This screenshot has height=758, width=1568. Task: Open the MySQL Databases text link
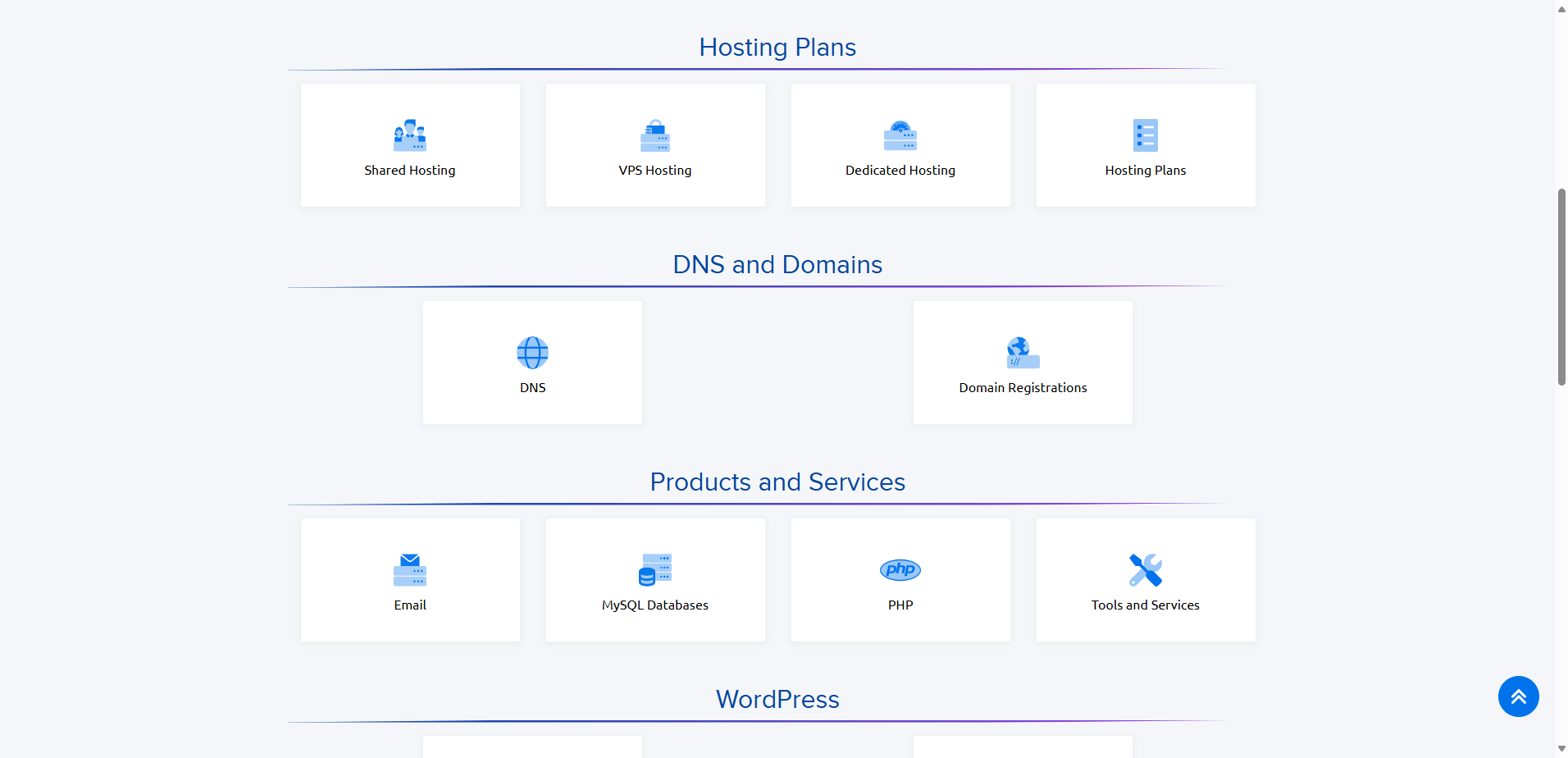(x=655, y=605)
